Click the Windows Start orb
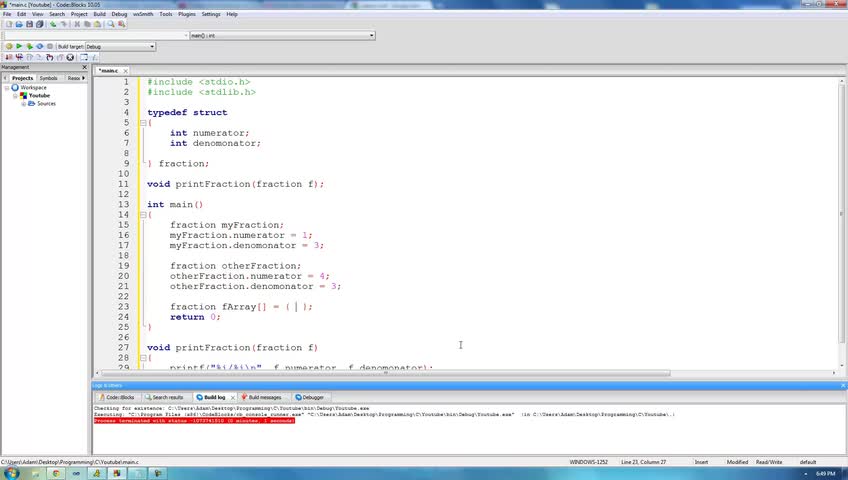Image resolution: width=848 pixels, height=480 pixels. (x=11, y=473)
